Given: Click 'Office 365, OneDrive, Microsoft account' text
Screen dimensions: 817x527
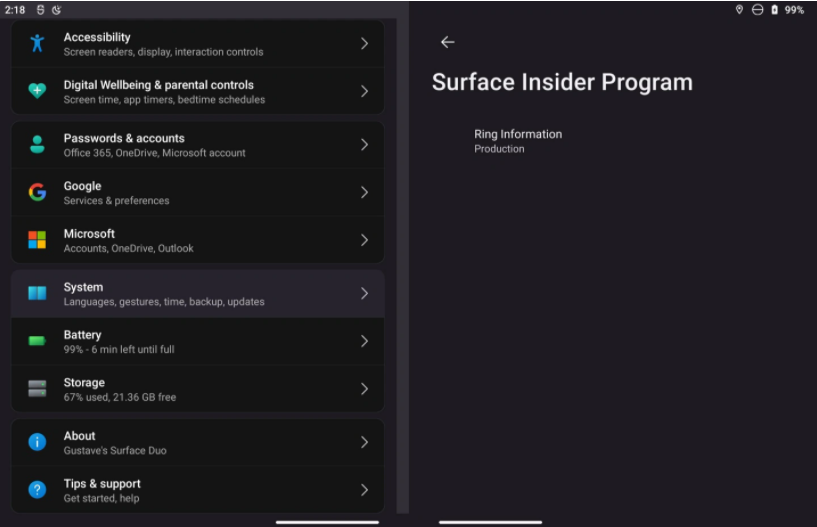Looking at the screenshot, I should pos(154,153).
